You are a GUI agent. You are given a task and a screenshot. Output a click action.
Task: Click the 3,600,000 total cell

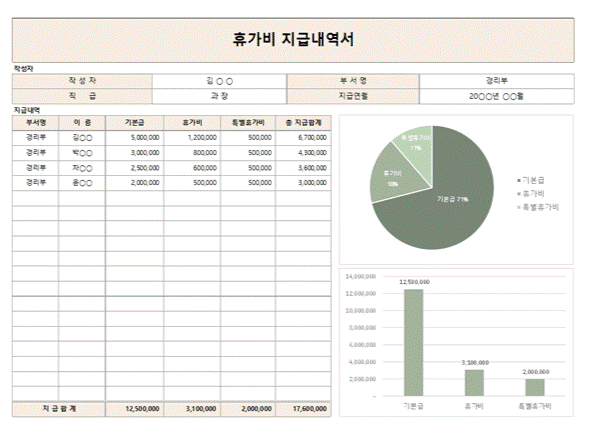(303, 168)
